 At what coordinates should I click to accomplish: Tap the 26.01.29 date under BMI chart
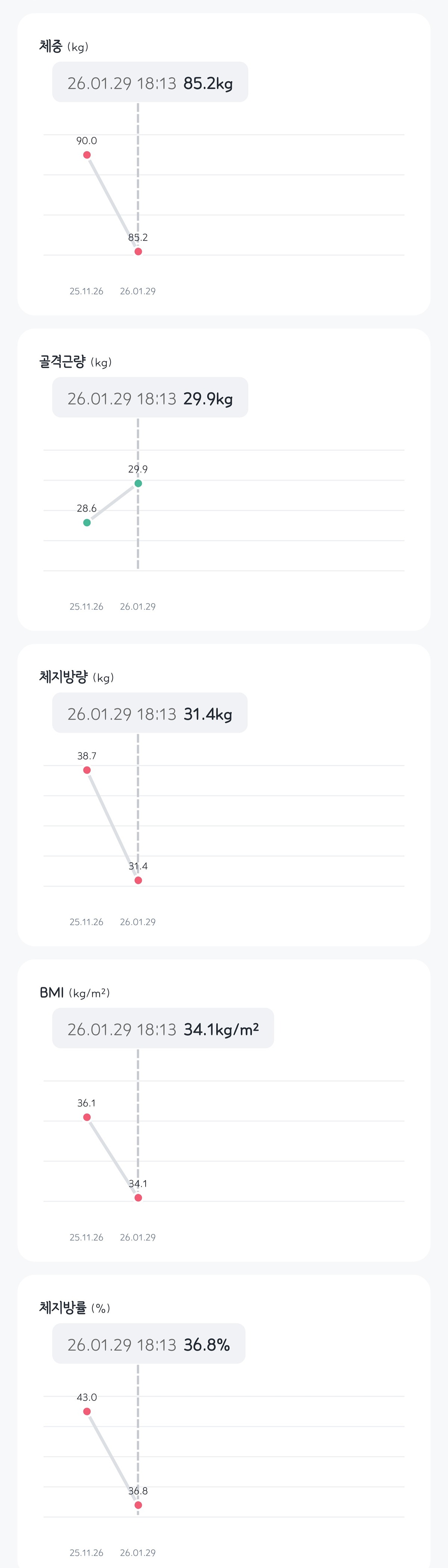tap(137, 1237)
